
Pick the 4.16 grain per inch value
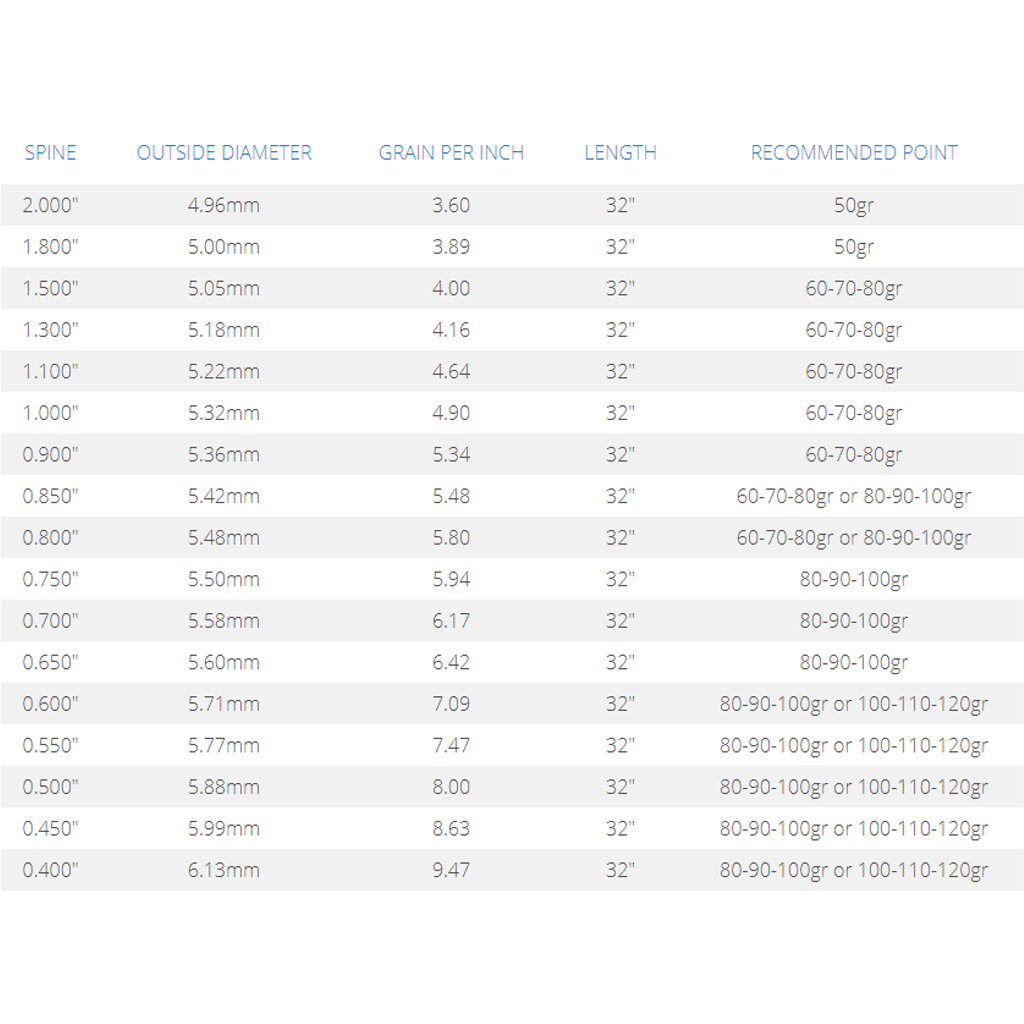click(x=451, y=330)
